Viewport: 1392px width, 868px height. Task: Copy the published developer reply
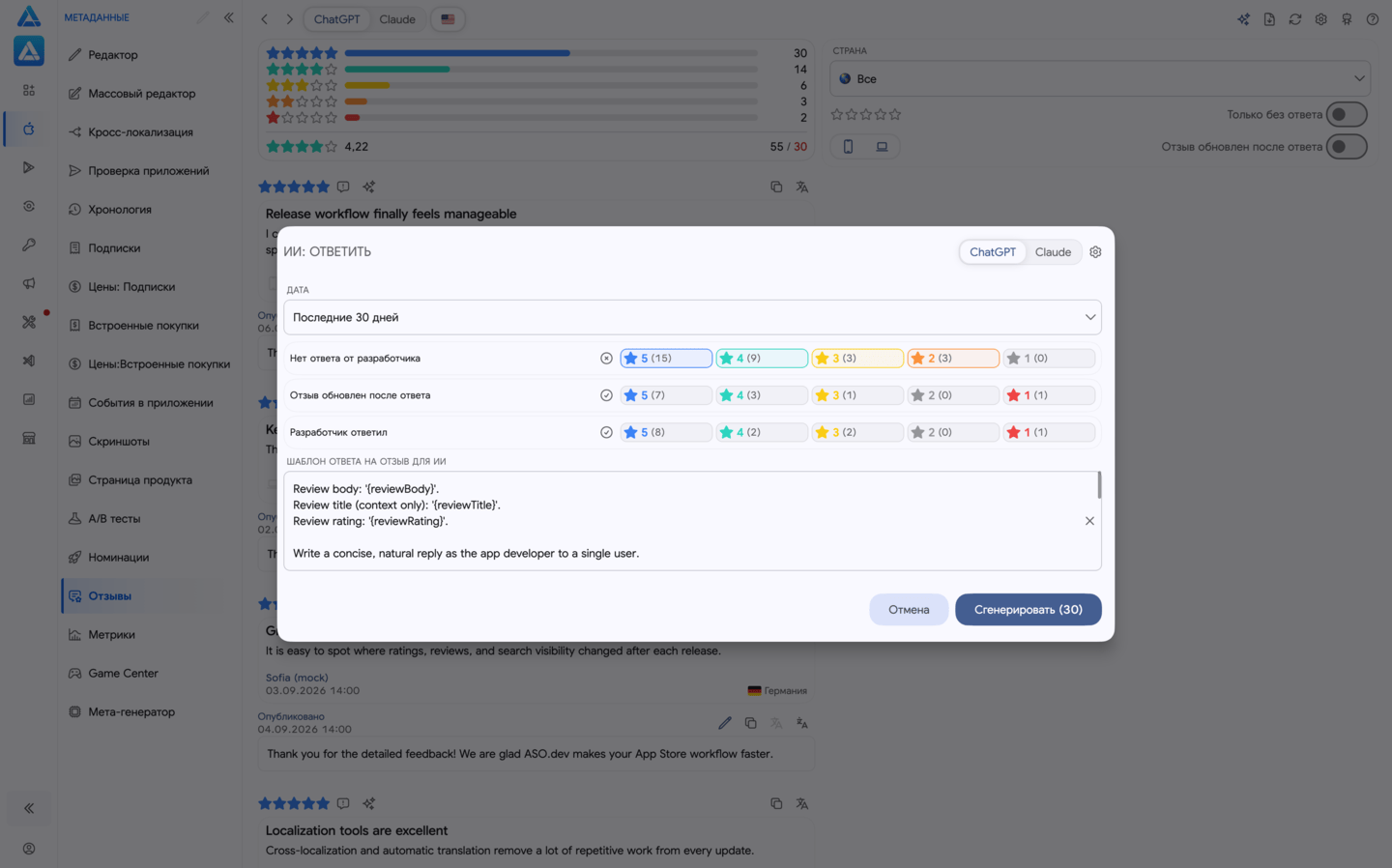[751, 723]
